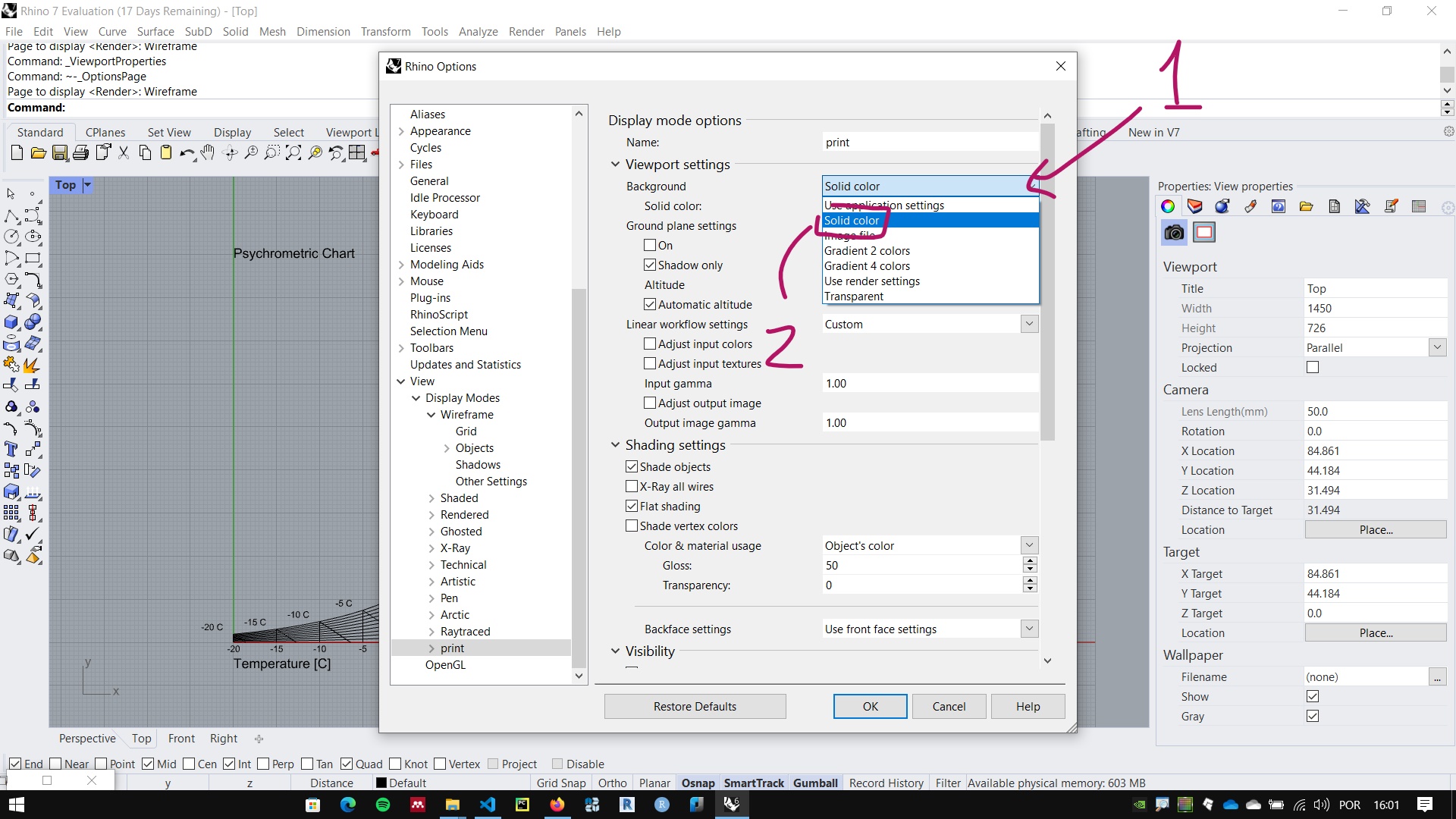Viewport: 1456px width, 819px height.
Task: Expand the Shaded display mode tree node
Action: click(x=431, y=498)
